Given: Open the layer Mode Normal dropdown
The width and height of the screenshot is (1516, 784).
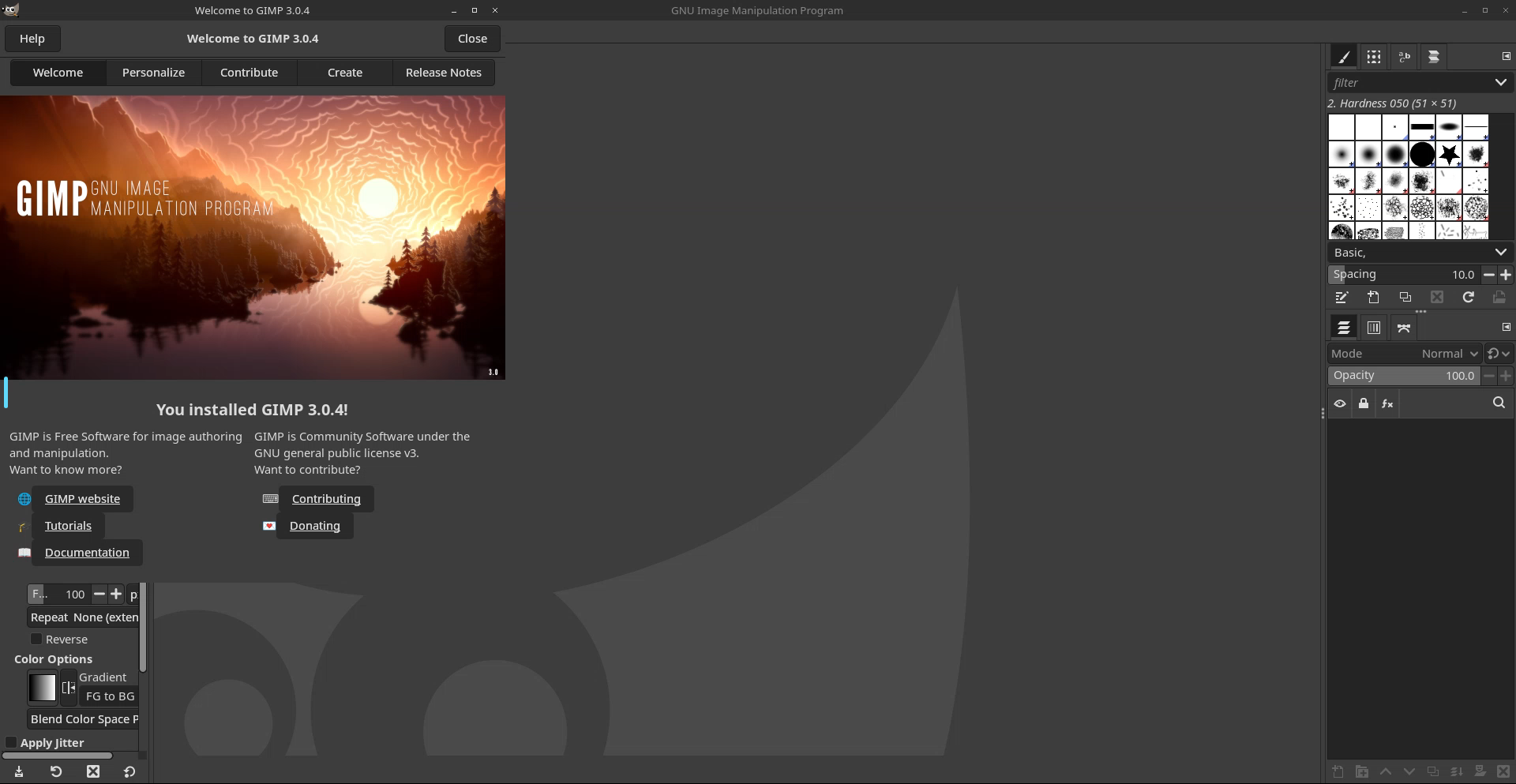Looking at the screenshot, I should (1404, 354).
